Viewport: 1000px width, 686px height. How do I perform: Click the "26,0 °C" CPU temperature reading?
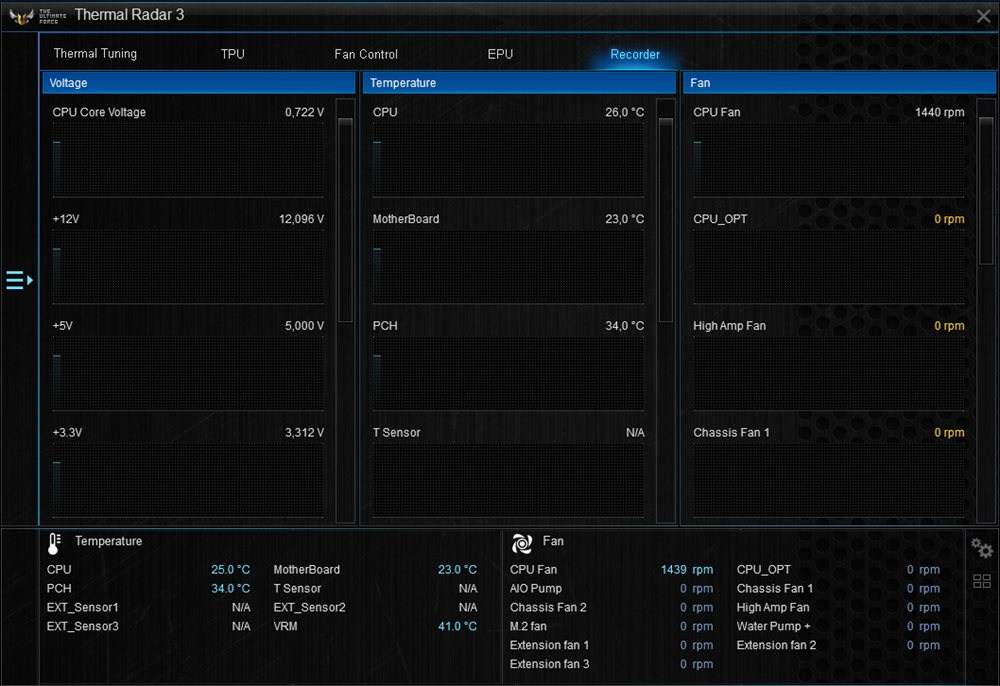point(624,112)
